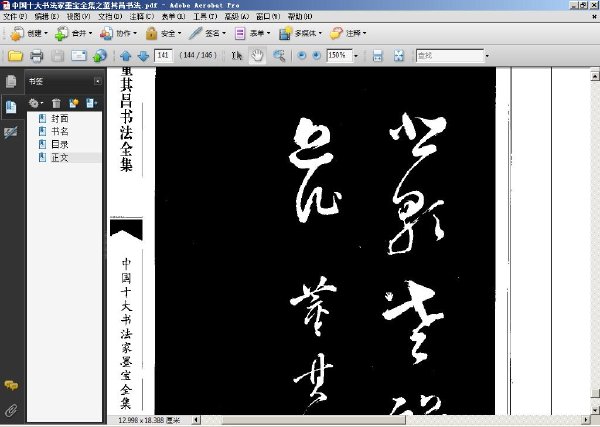The height and width of the screenshot is (427, 600).
Task: Go to next page with down arrow
Action: [x=143, y=56]
